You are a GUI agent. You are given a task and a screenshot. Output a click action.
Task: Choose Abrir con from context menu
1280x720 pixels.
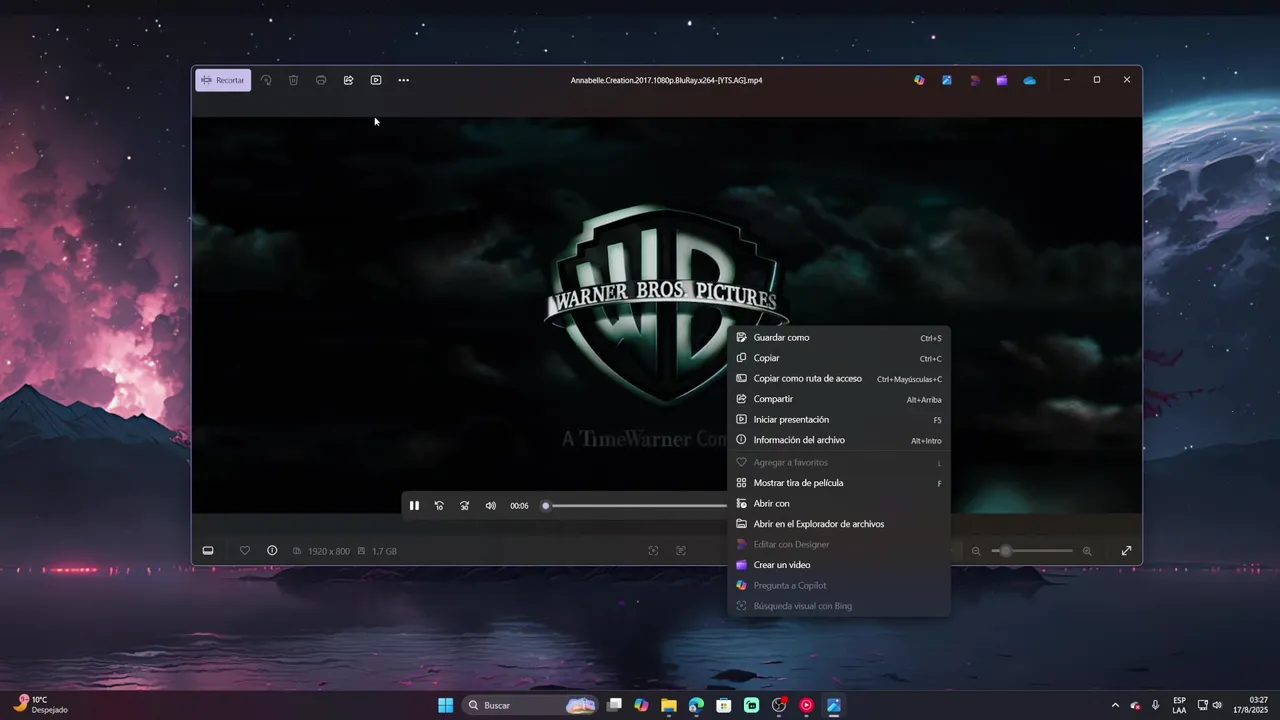coord(838,504)
